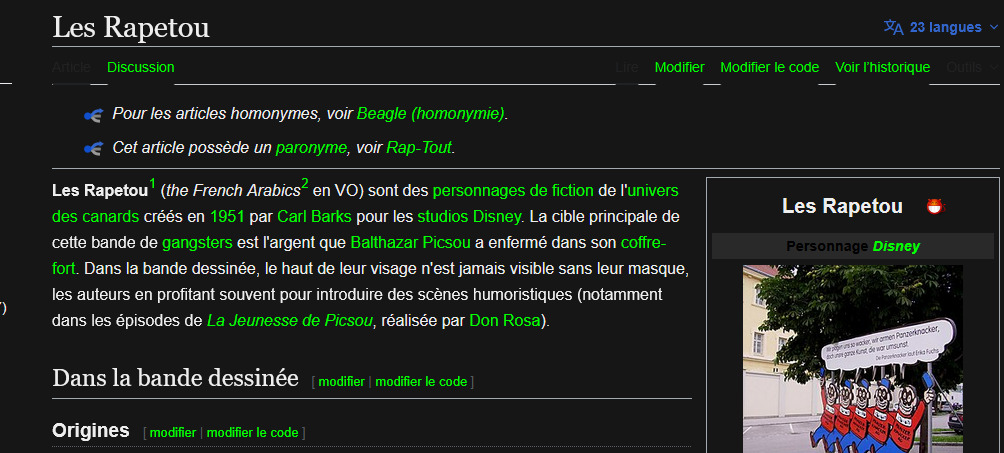1004x453 pixels.
Task: Switch to the Discussion tab
Action: click(140, 67)
